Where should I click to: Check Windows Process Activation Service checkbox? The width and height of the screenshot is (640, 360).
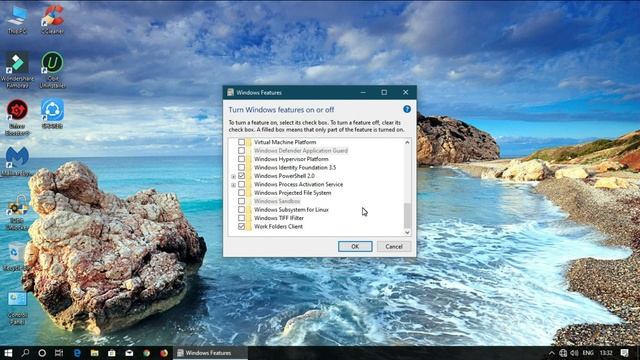point(241,184)
